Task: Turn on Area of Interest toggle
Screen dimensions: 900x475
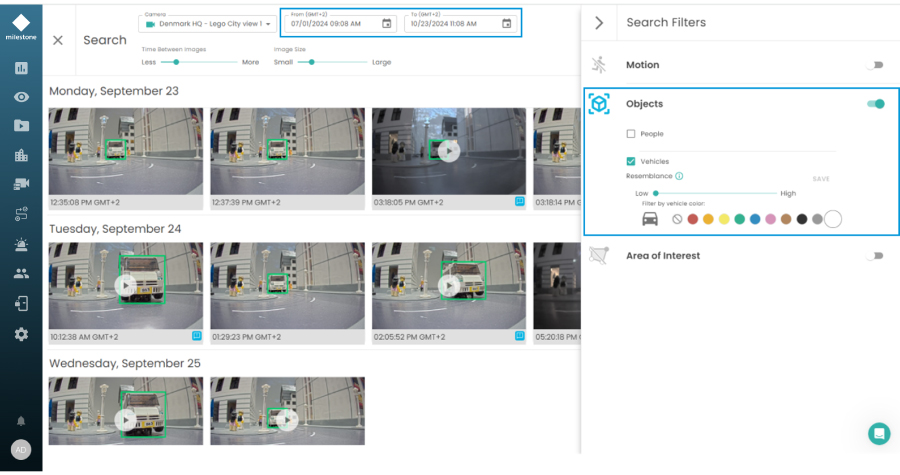Action: click(876, 256)
